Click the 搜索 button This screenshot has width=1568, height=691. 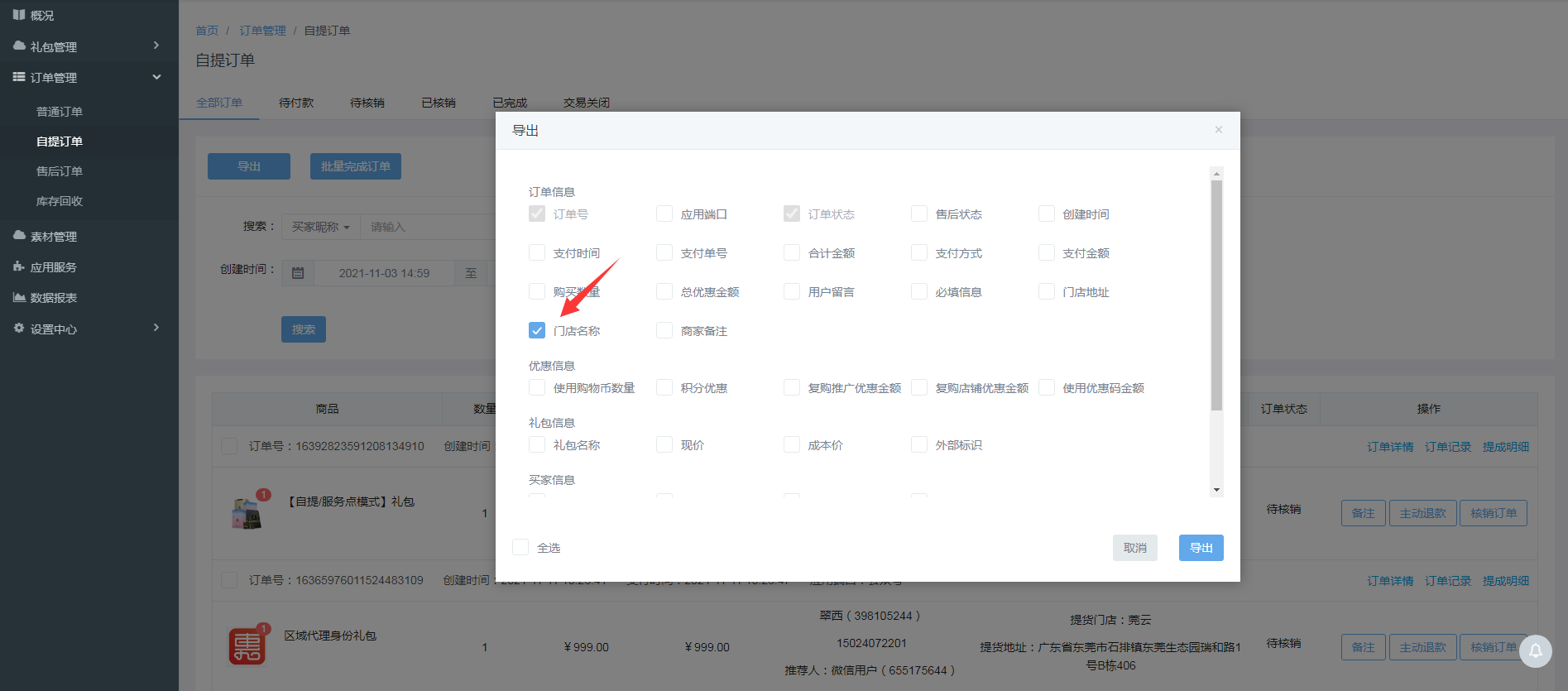(x=304, y=329)
